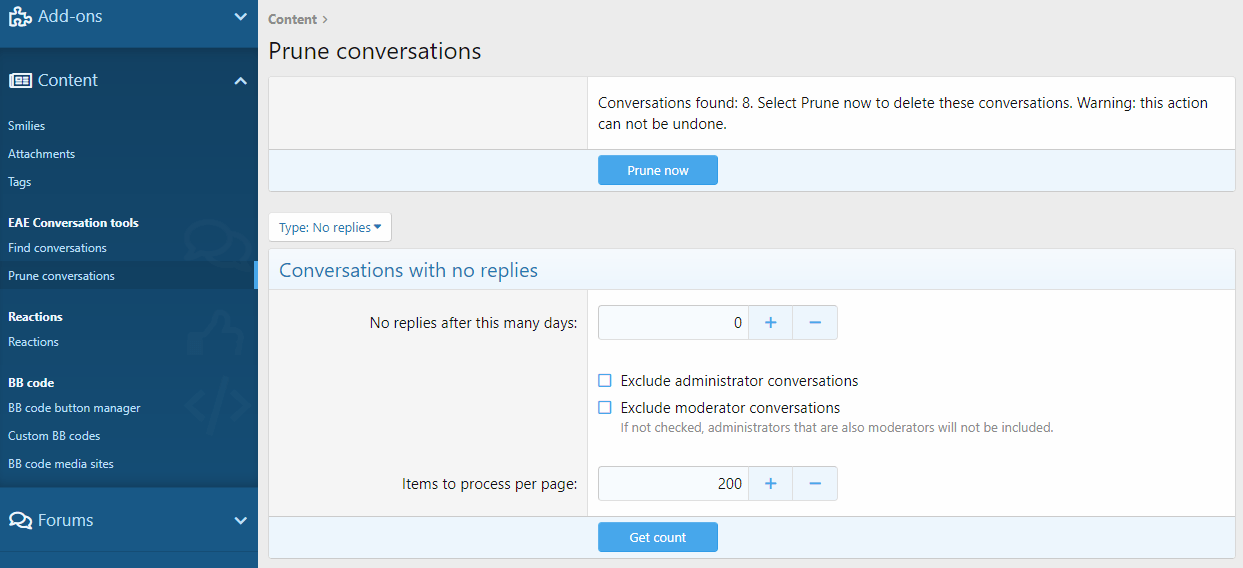Open Smilies from the sidebar

(x=27, y=126)
